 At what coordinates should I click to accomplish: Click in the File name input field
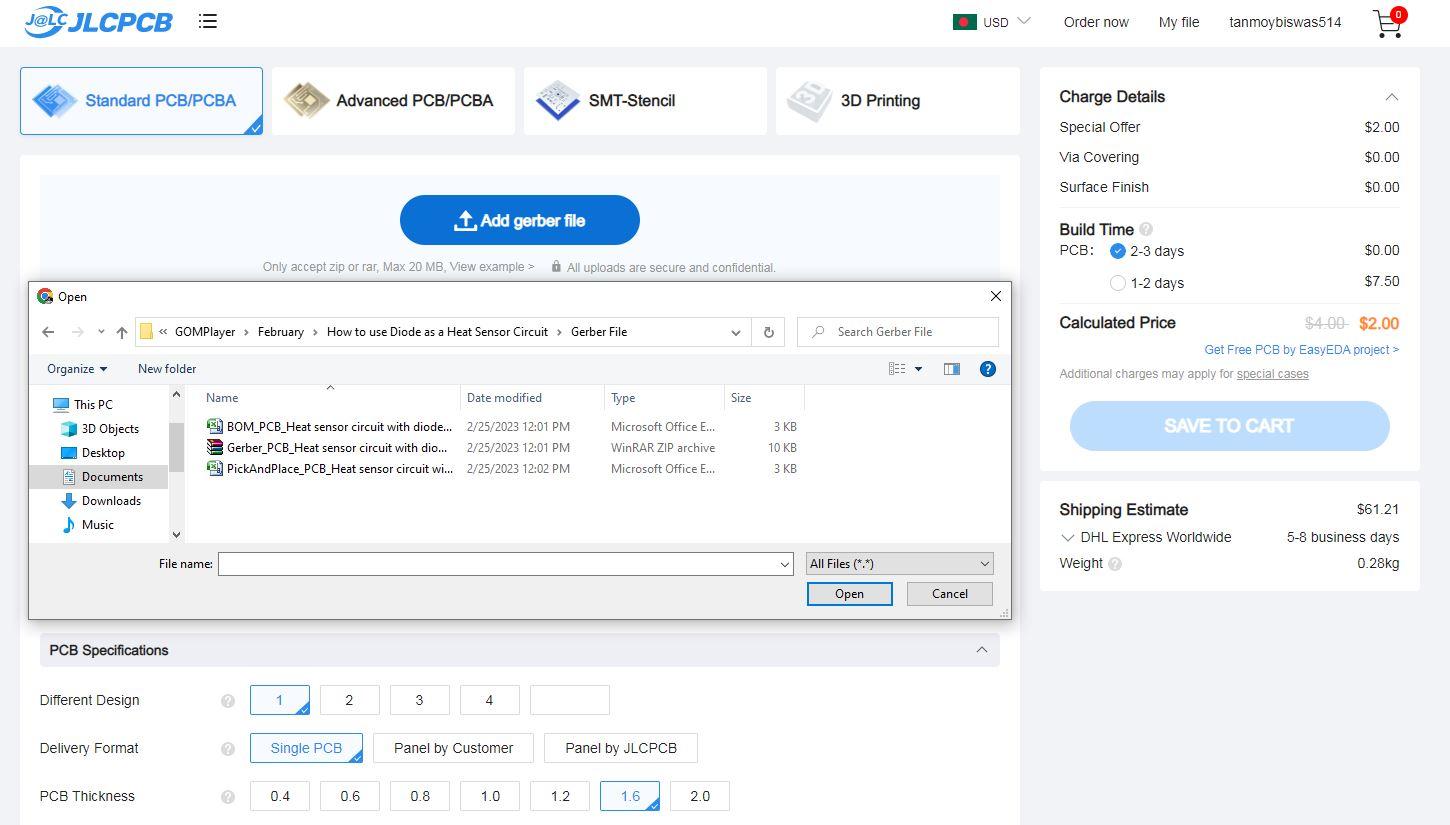click(x=506, y=564)
